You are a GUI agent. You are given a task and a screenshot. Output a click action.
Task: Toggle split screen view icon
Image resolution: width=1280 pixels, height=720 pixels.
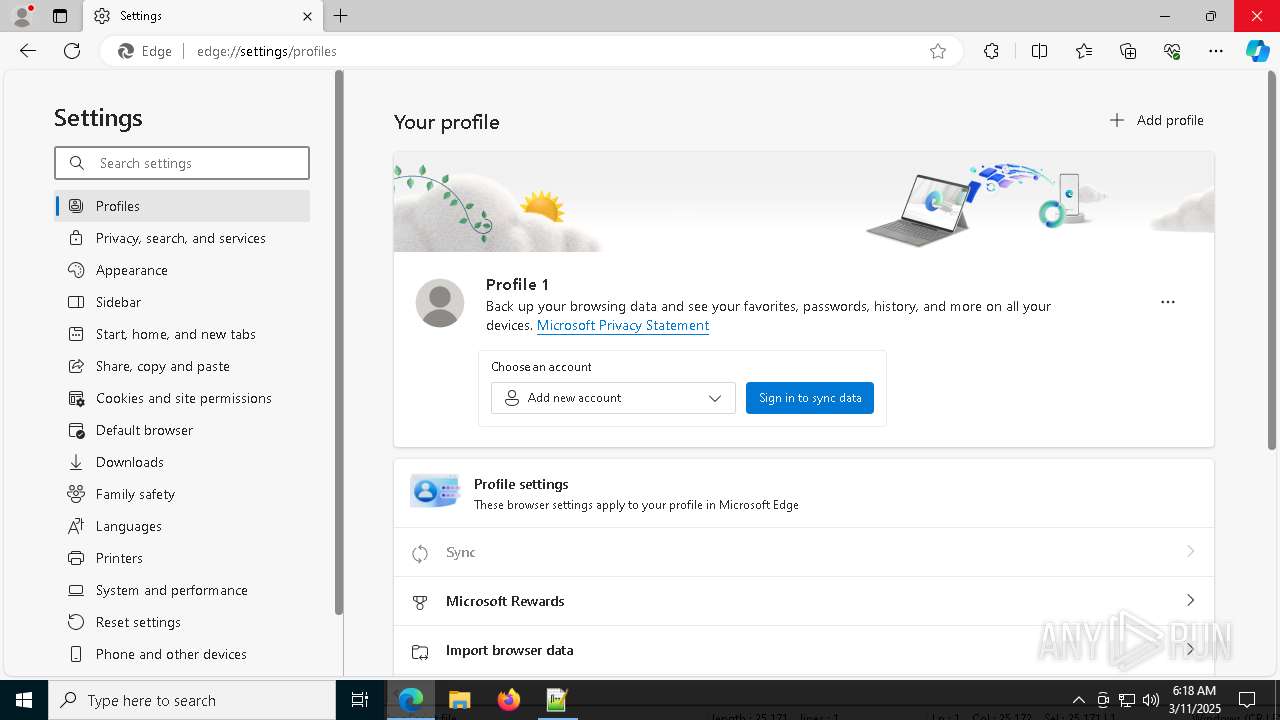coord(1039,51)
